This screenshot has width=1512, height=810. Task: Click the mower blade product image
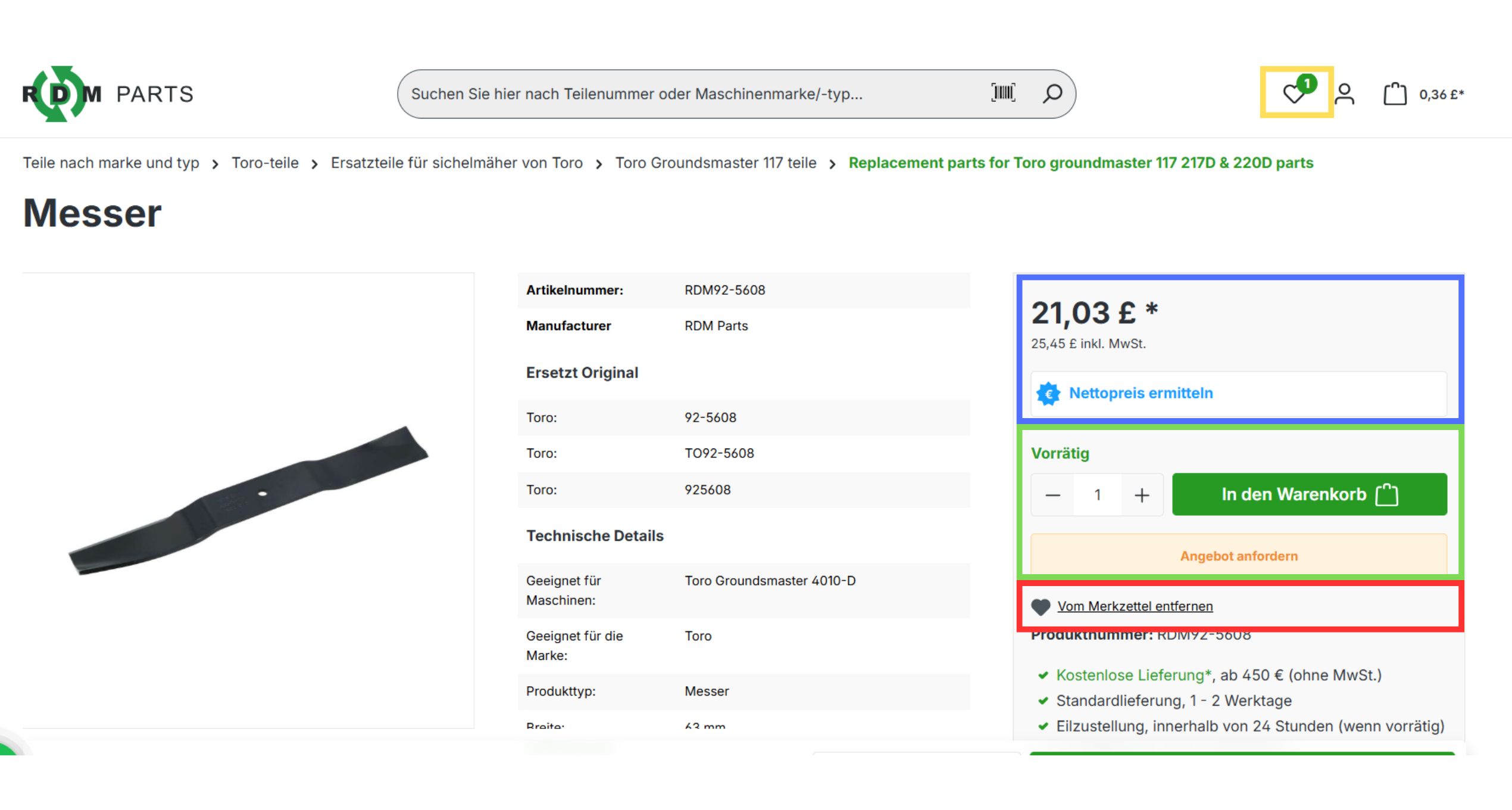(248, 500)
